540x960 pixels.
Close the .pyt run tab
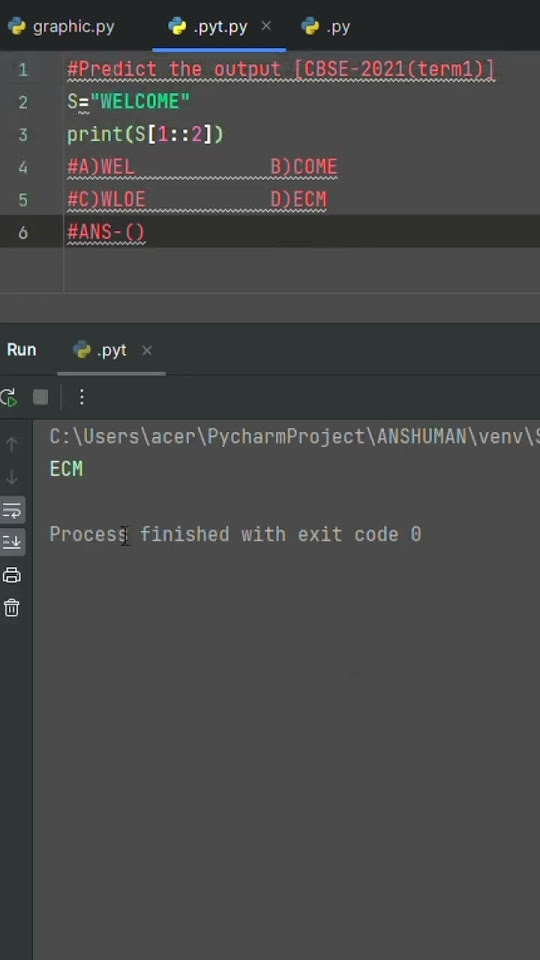[x=147, y=351]
